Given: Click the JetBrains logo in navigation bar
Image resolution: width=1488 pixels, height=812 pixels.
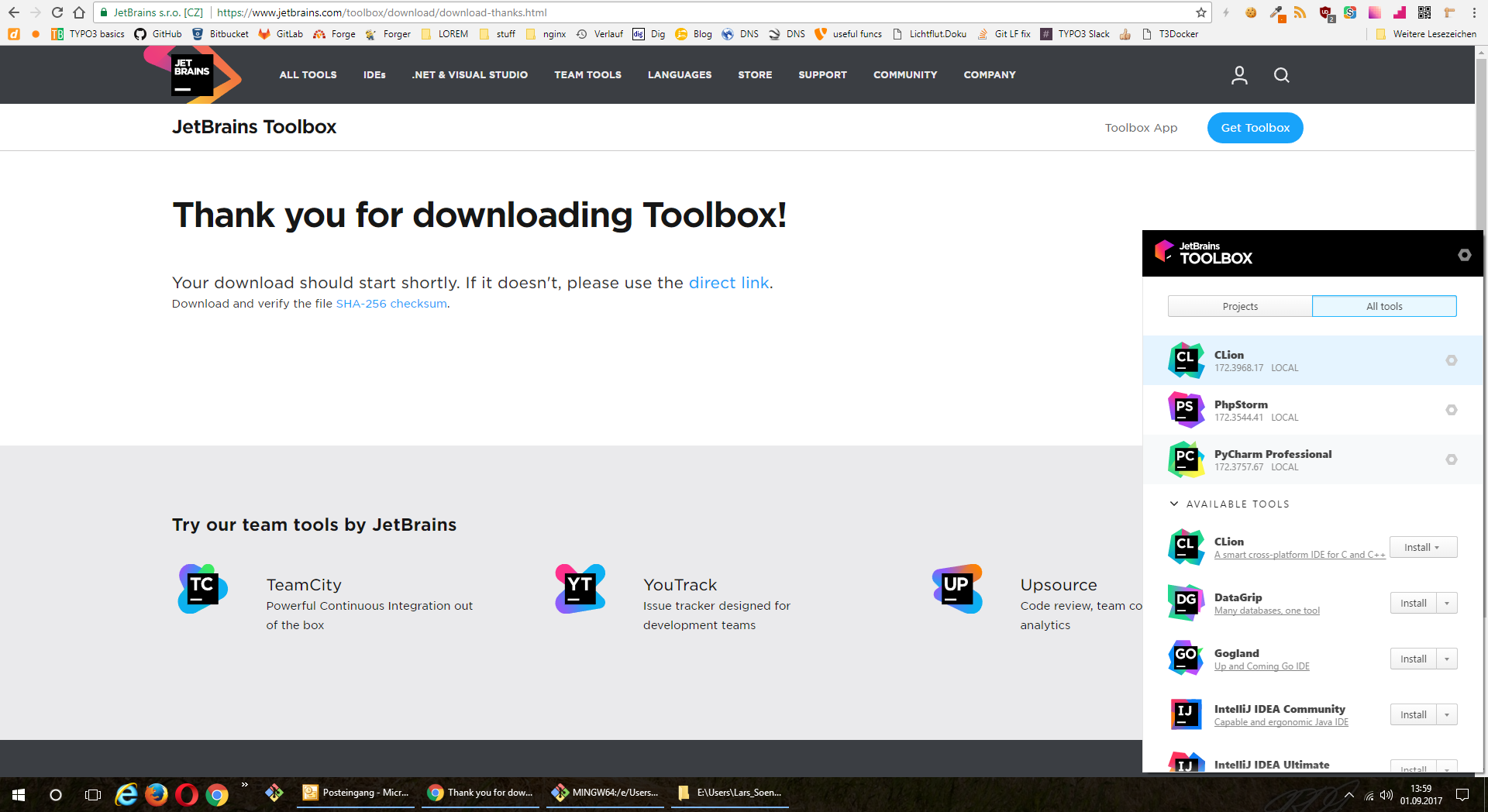Looking at the screenshot, I should (x=193, y=75).
